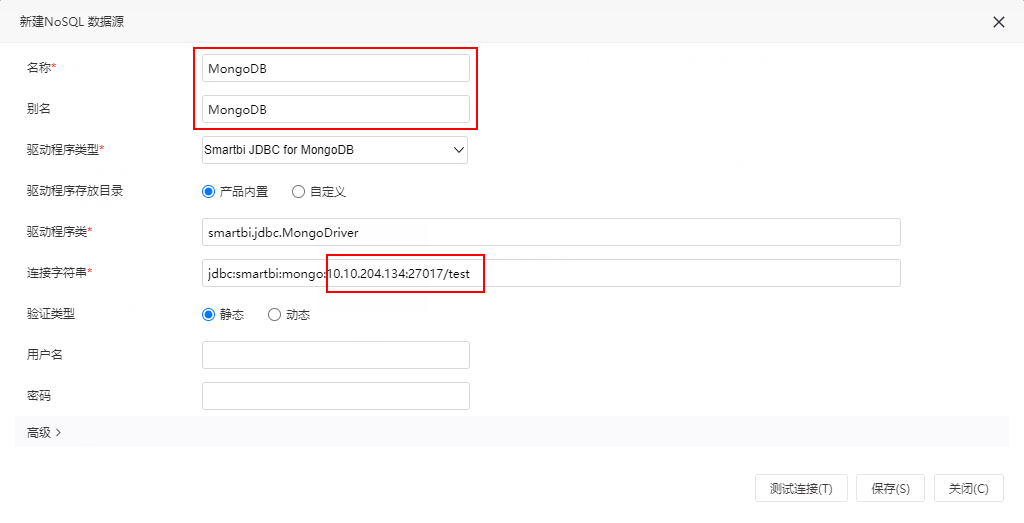This screenshot has width=1024, height=523.
Task: Open the 驱动程序类型 driver type dropdown
Action: pyautogui.click(x=335, y=150)
